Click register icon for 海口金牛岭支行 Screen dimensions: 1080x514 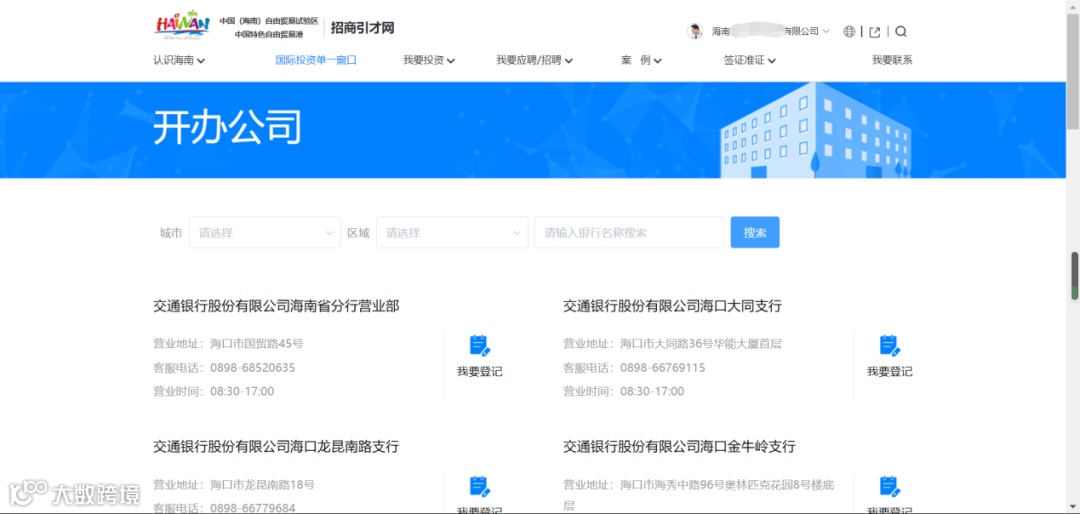click(890, 486)
